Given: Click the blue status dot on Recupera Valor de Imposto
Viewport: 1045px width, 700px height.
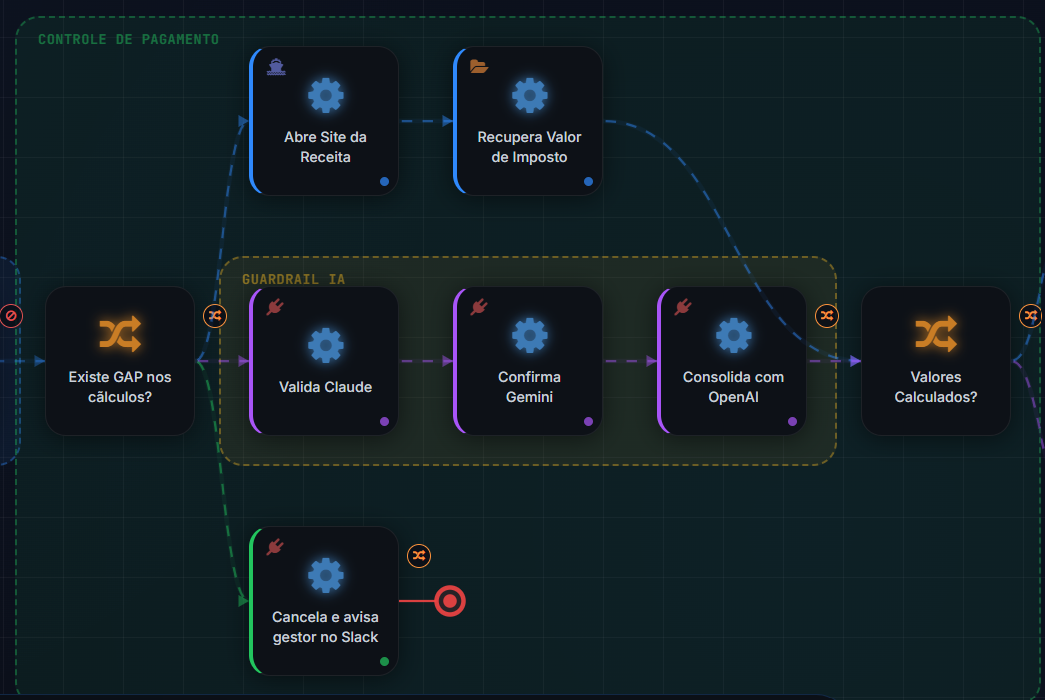Looking at the screenshot, I should pyautogui.click(x=588, y=181).
